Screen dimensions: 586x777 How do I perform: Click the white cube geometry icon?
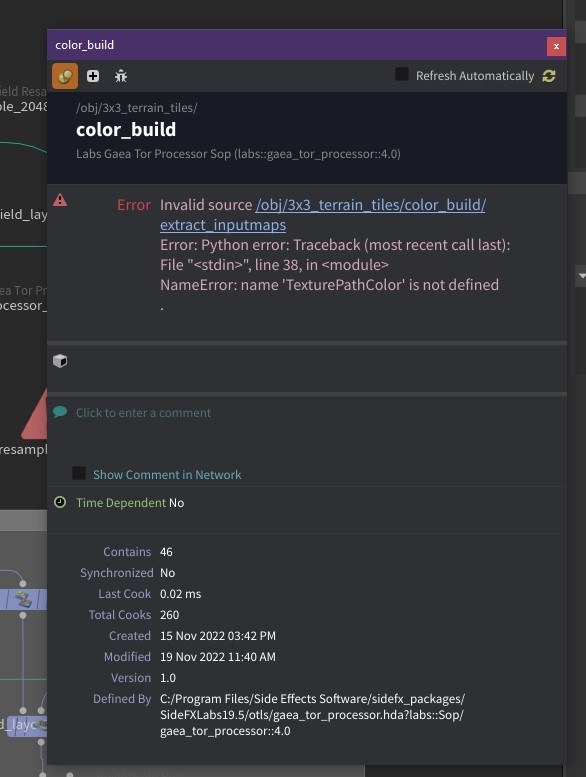pos(60,361)
